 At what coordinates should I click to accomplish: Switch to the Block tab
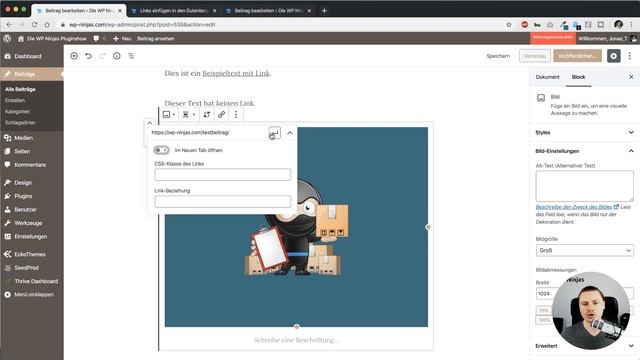(578, 77)
